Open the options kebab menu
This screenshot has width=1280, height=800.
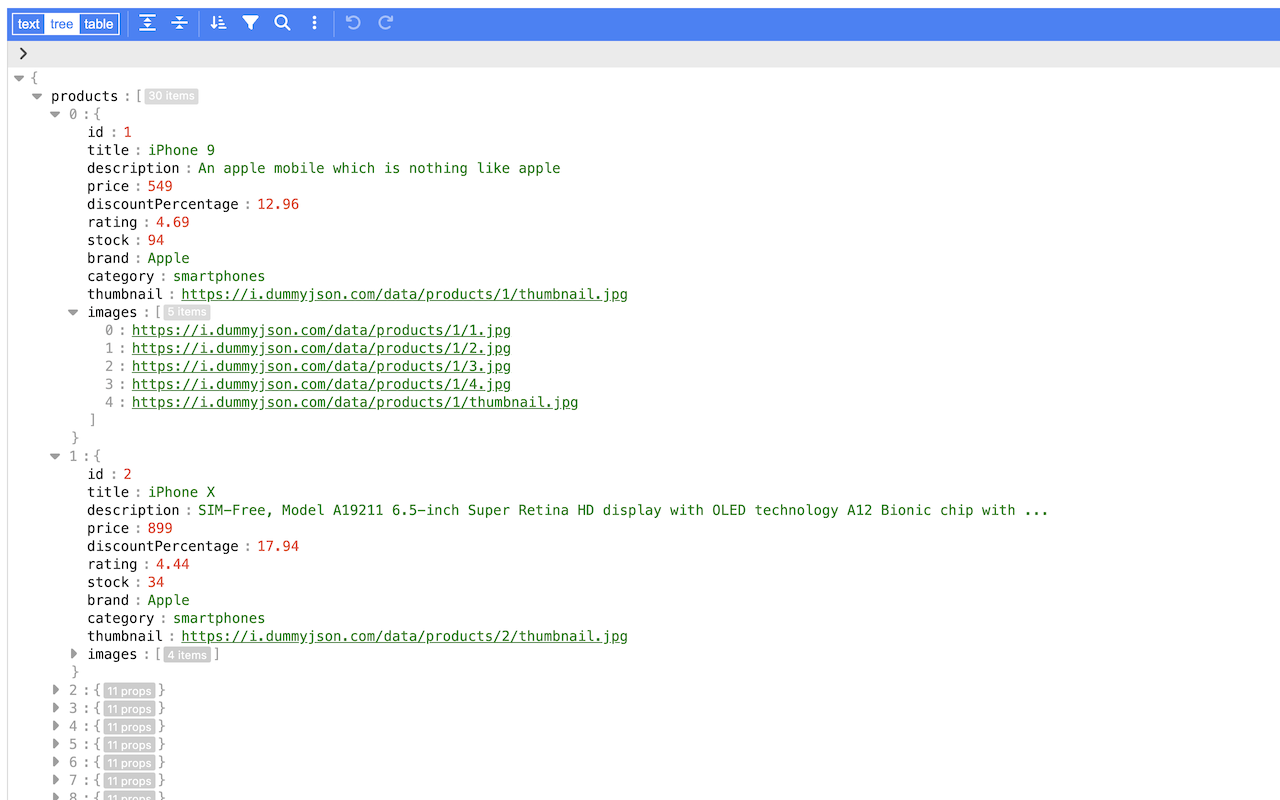[314, 22]
